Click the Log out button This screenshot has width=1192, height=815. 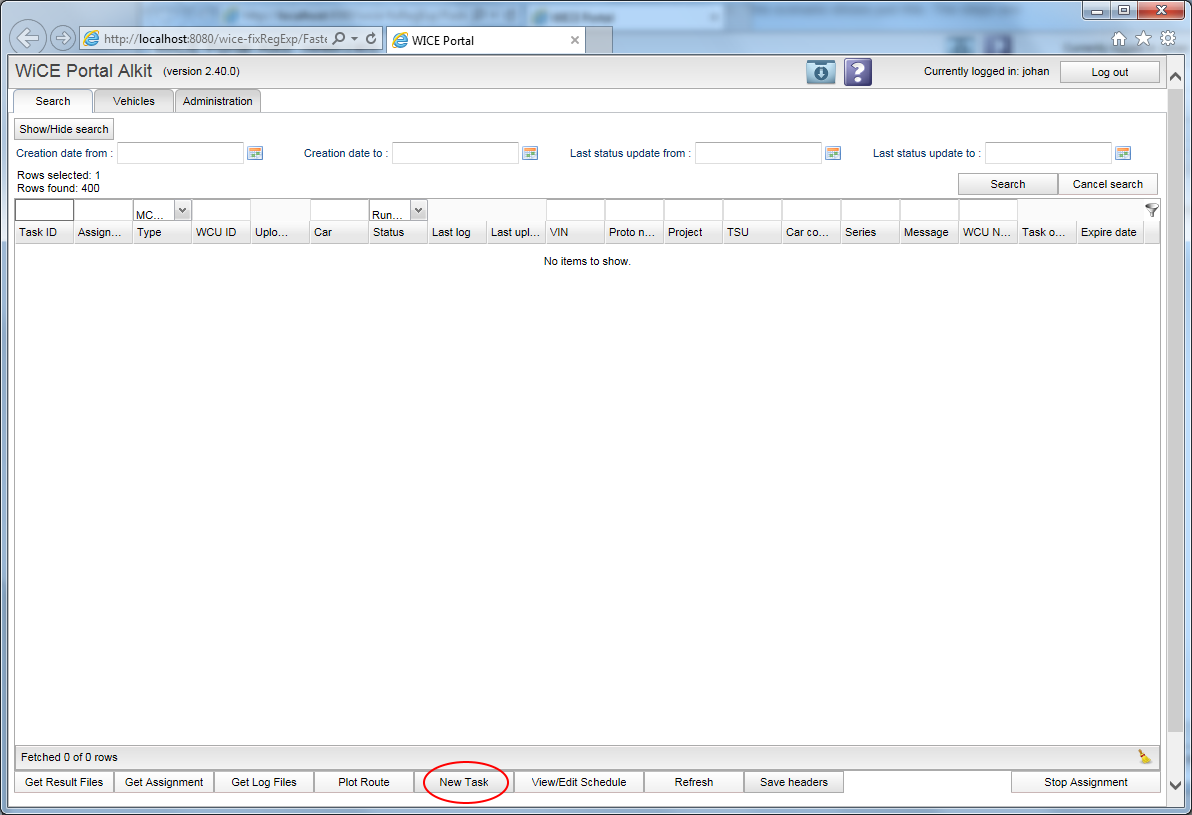(x=1109, y=72)
